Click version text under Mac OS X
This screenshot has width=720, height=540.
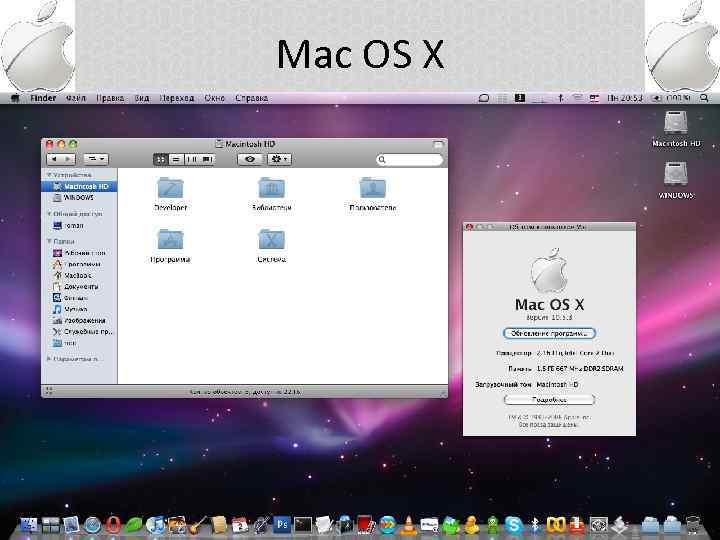click(549, 317)
